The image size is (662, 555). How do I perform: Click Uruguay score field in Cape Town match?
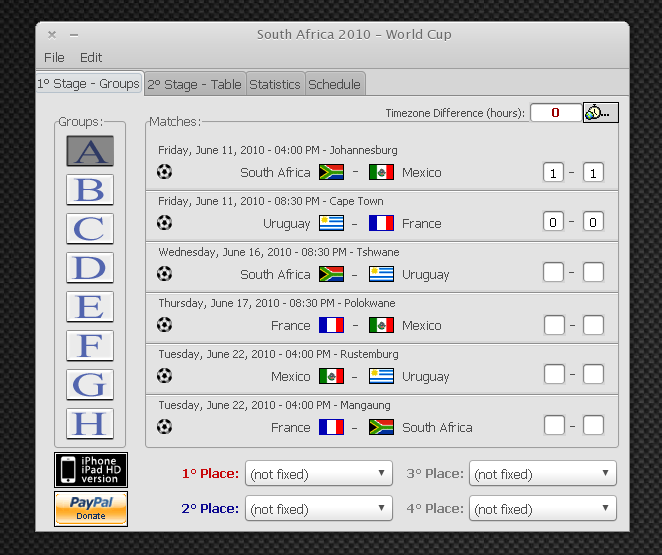pos(553,222)
